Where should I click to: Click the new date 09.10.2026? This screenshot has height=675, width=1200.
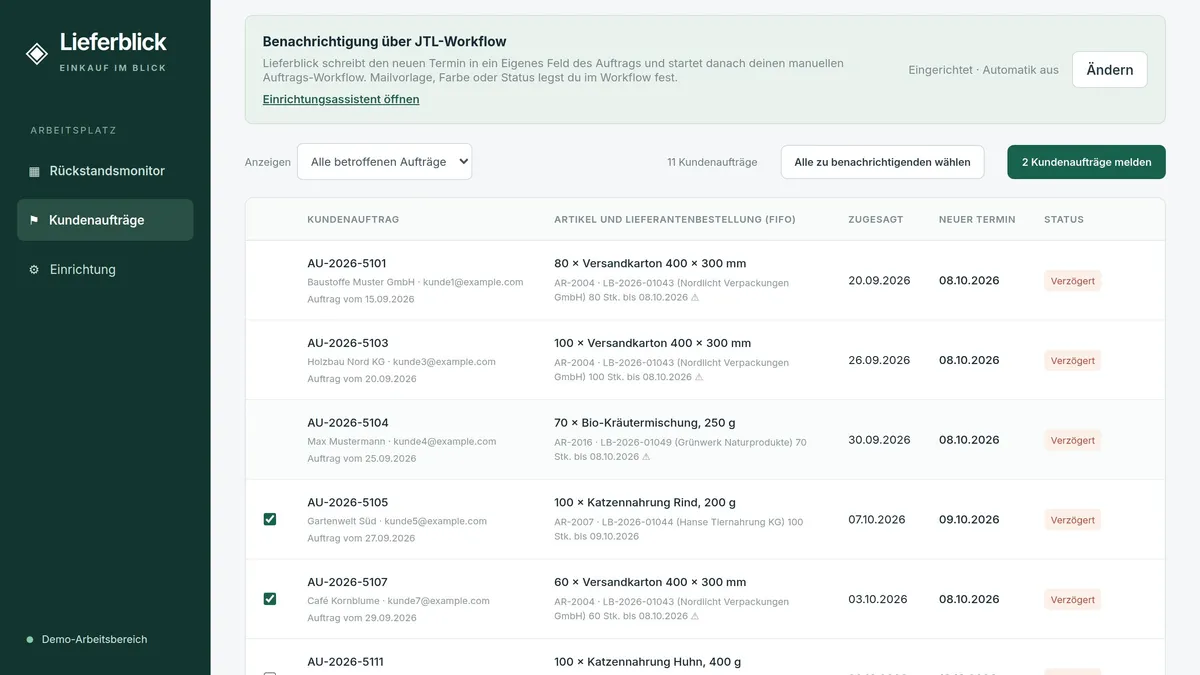pos(969,520)
